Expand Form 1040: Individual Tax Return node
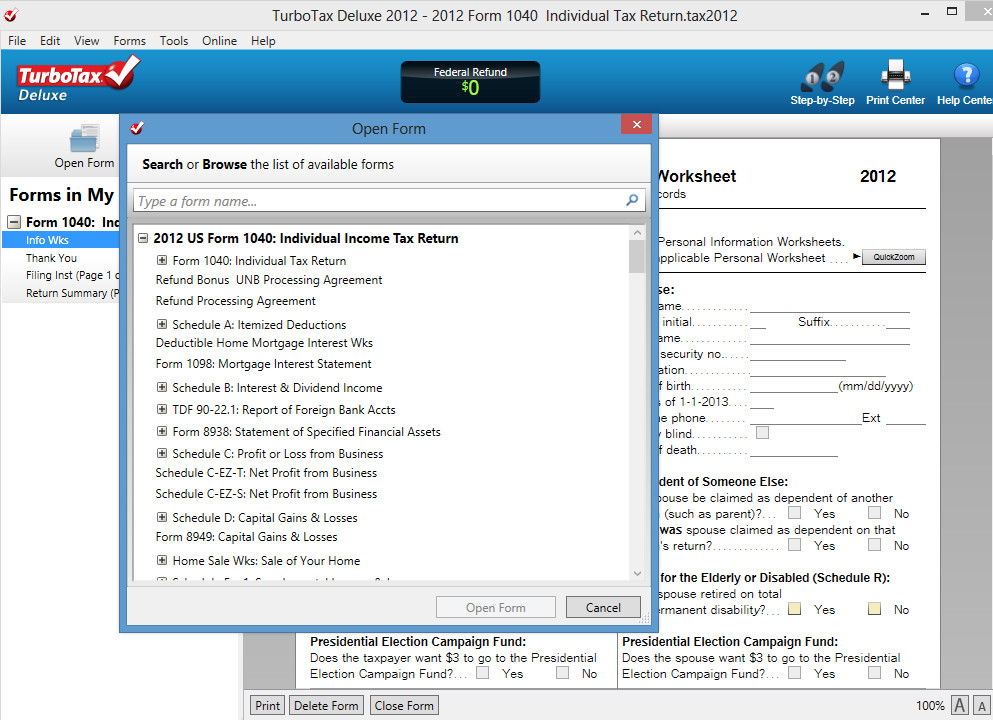The image size is (993, 720). [x=162, y=260]
